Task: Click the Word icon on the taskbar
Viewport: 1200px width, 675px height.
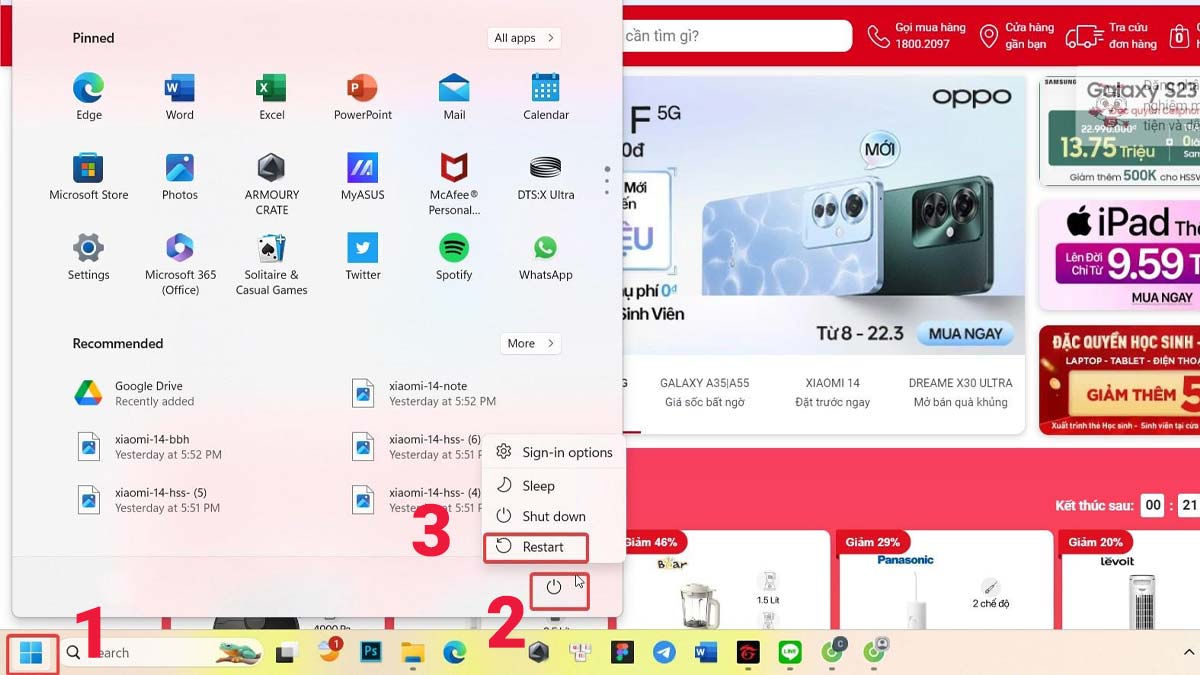Action: (706, 653)
